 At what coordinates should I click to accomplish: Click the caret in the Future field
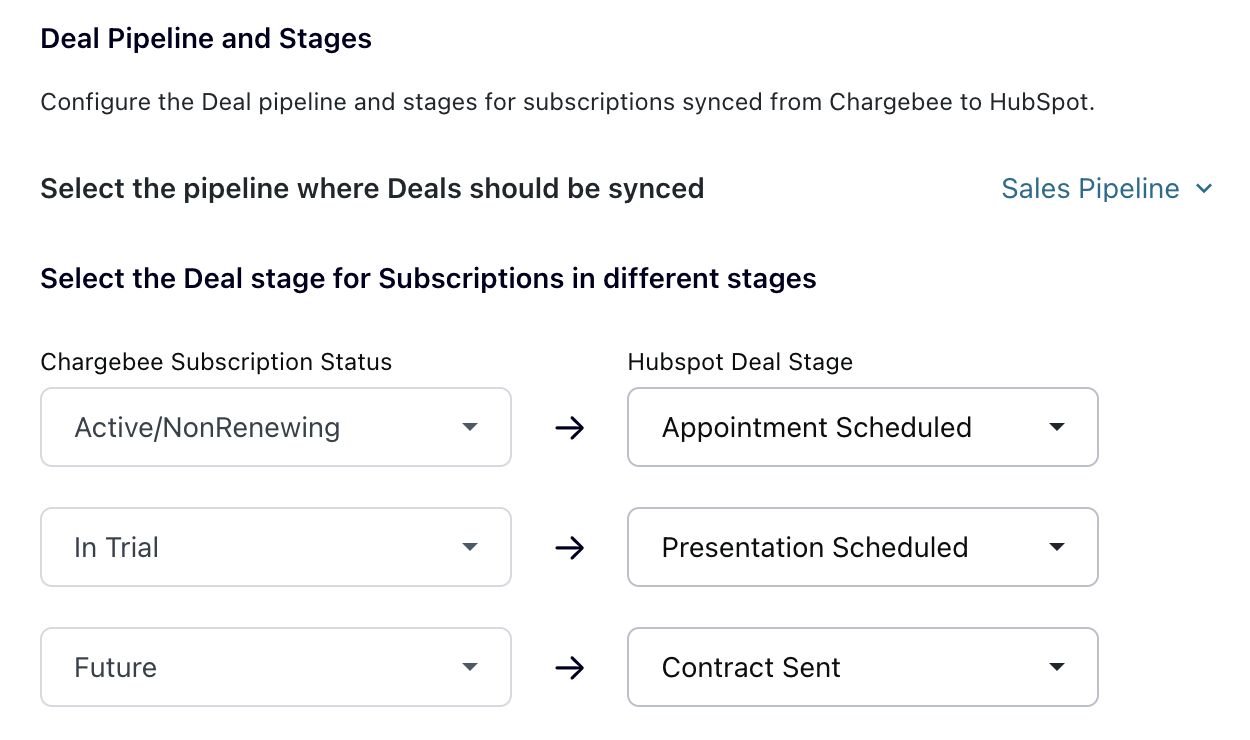pos(470,668)
